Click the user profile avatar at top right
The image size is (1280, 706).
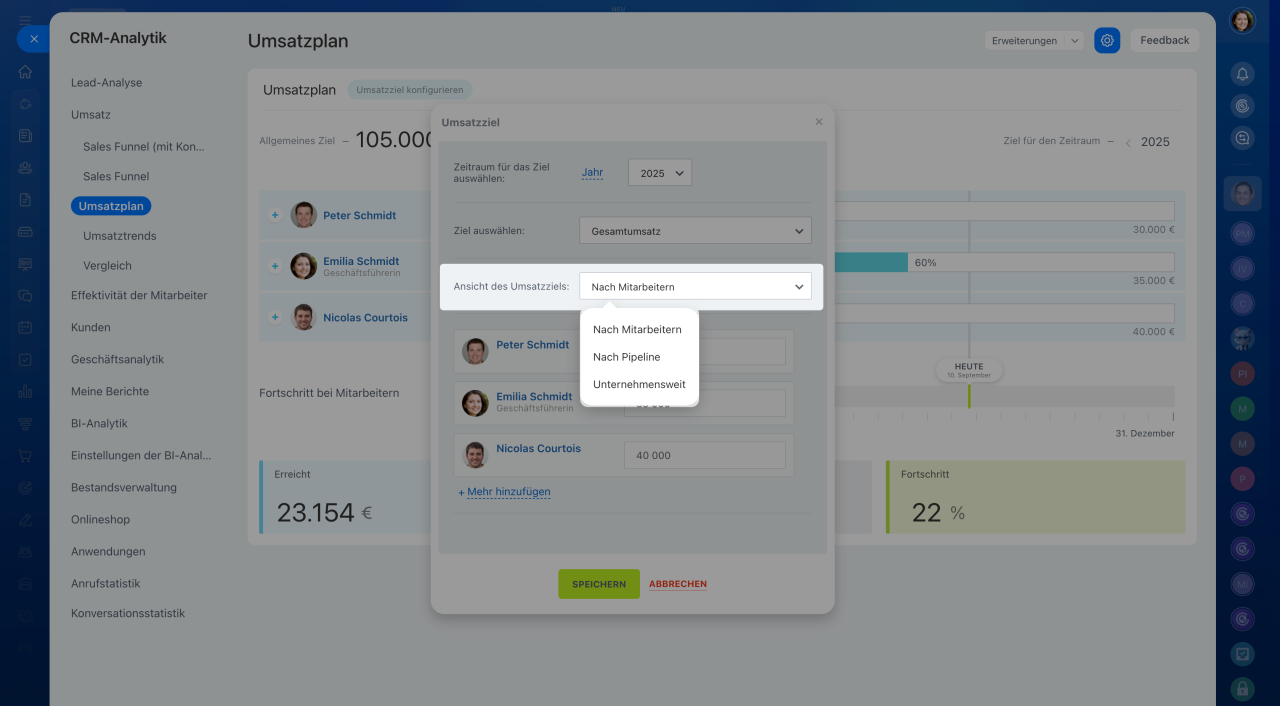pos(1242,20)
